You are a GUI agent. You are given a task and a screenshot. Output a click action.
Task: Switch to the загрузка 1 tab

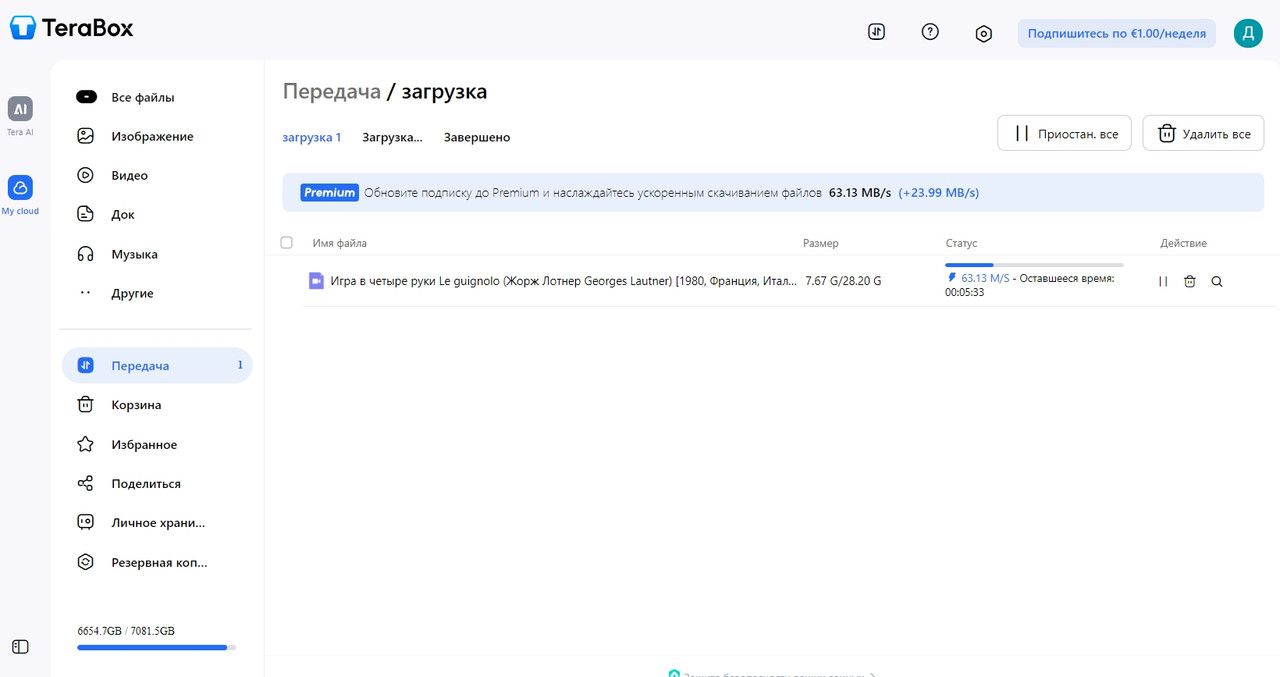(312, 137)
